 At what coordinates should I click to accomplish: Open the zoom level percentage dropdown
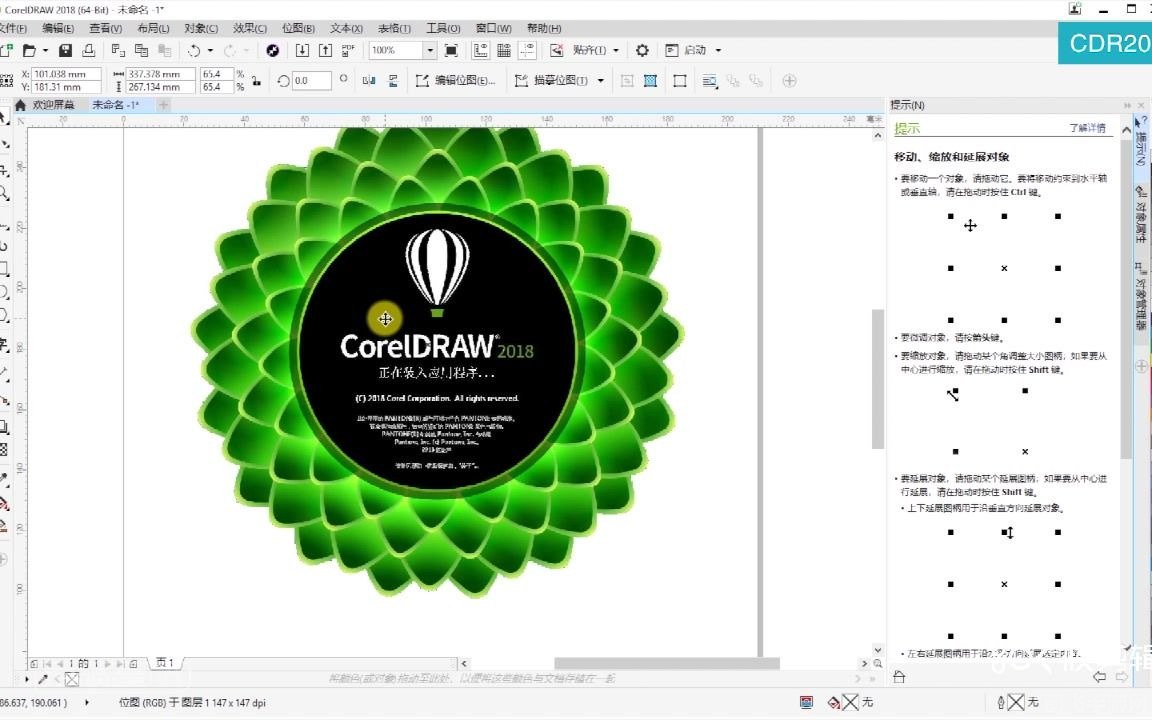click(428, 48)
